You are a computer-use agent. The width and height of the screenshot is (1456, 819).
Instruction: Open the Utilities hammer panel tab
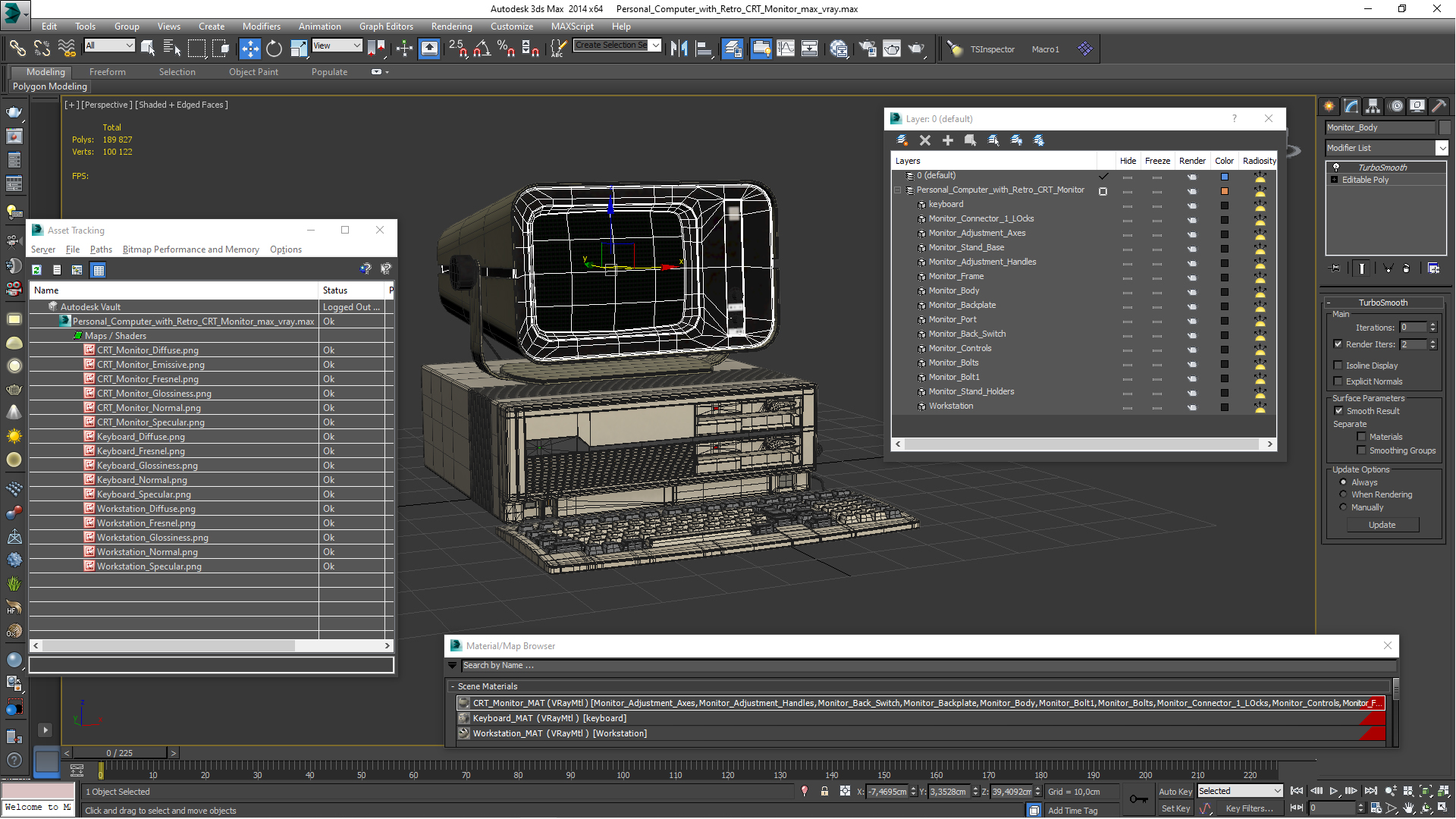(1439, 106)
